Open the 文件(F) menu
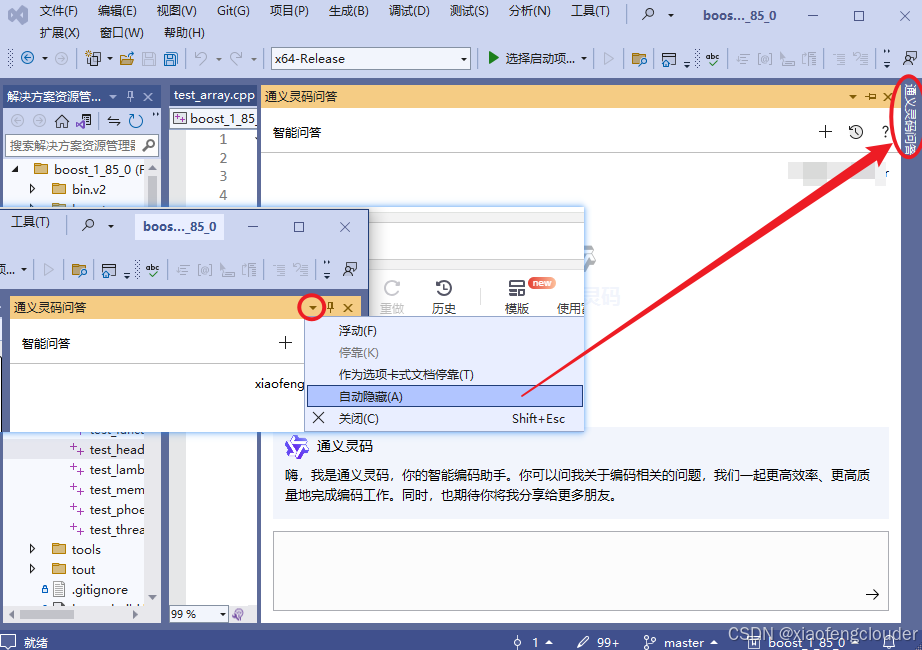Viewport: 922px width, 650px height. [x=58, y=11]
